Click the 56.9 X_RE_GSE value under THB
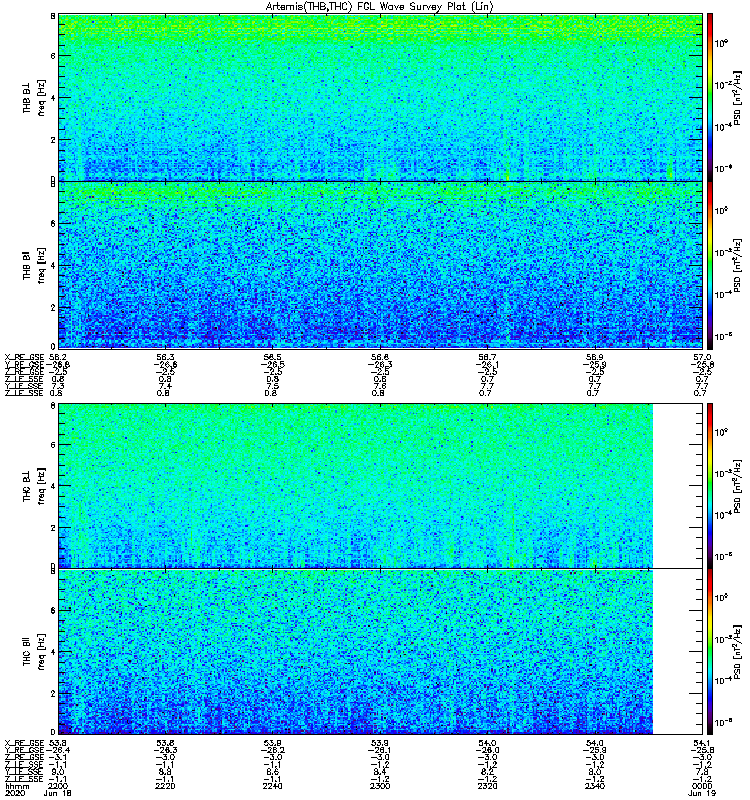This screenshot has width=750, height=800. coord(594,357)
